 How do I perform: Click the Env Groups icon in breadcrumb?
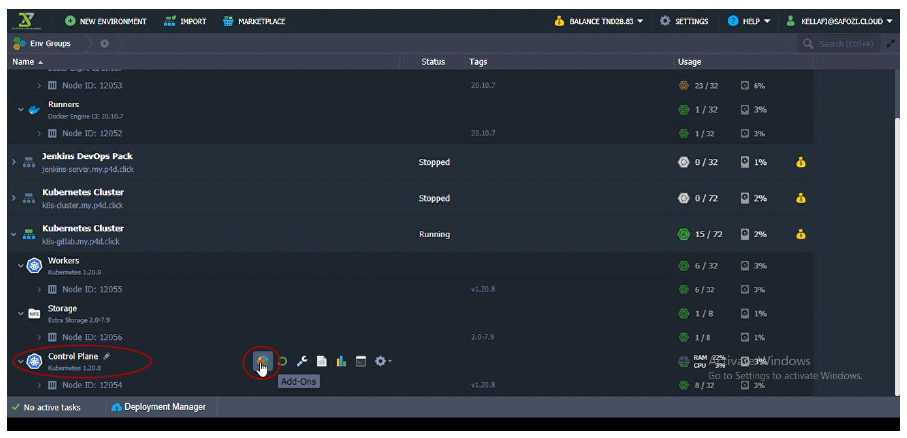click(20, 43)
